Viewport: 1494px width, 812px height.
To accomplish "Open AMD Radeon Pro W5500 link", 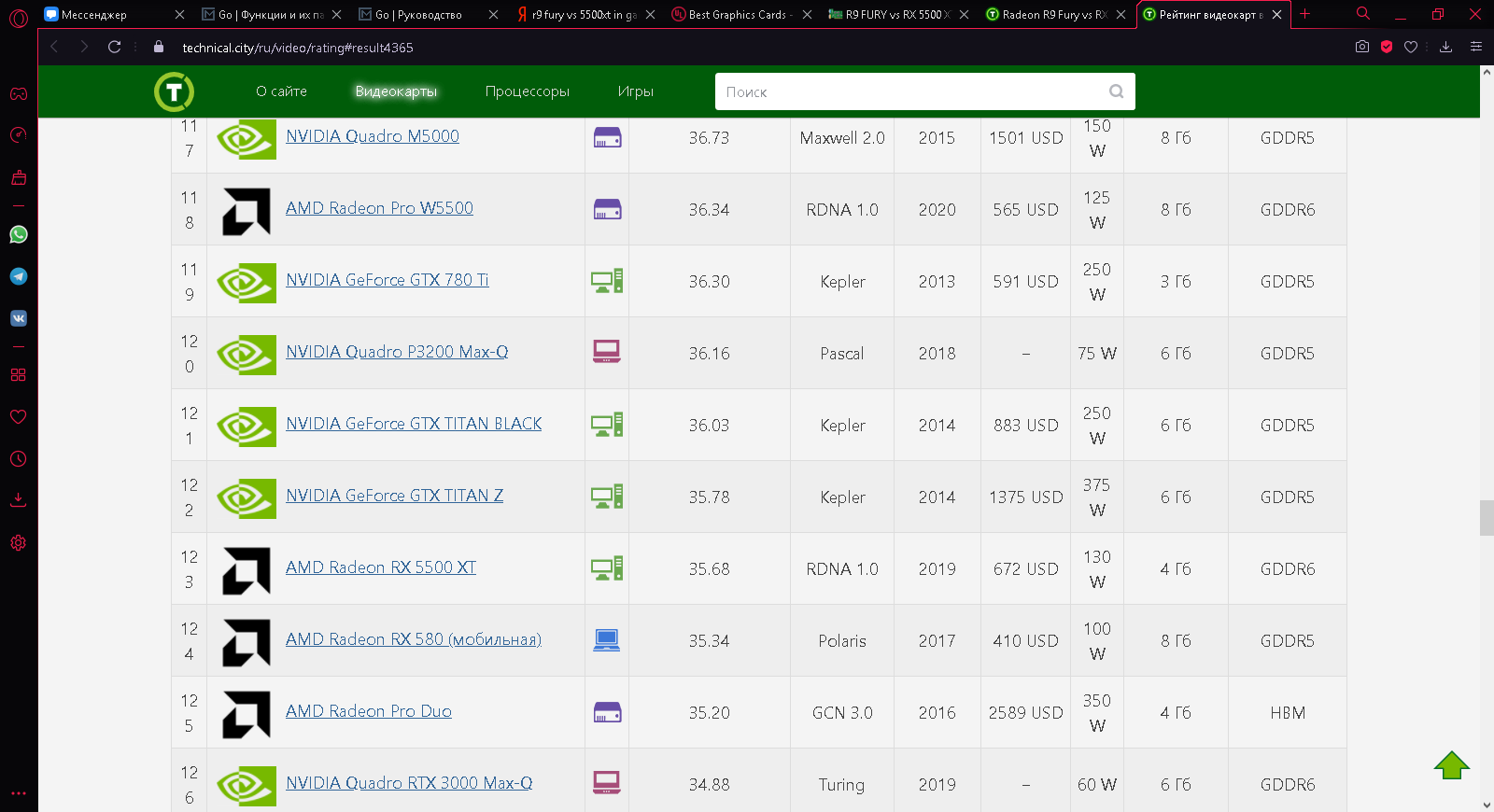I will click(x=379, y=208).
